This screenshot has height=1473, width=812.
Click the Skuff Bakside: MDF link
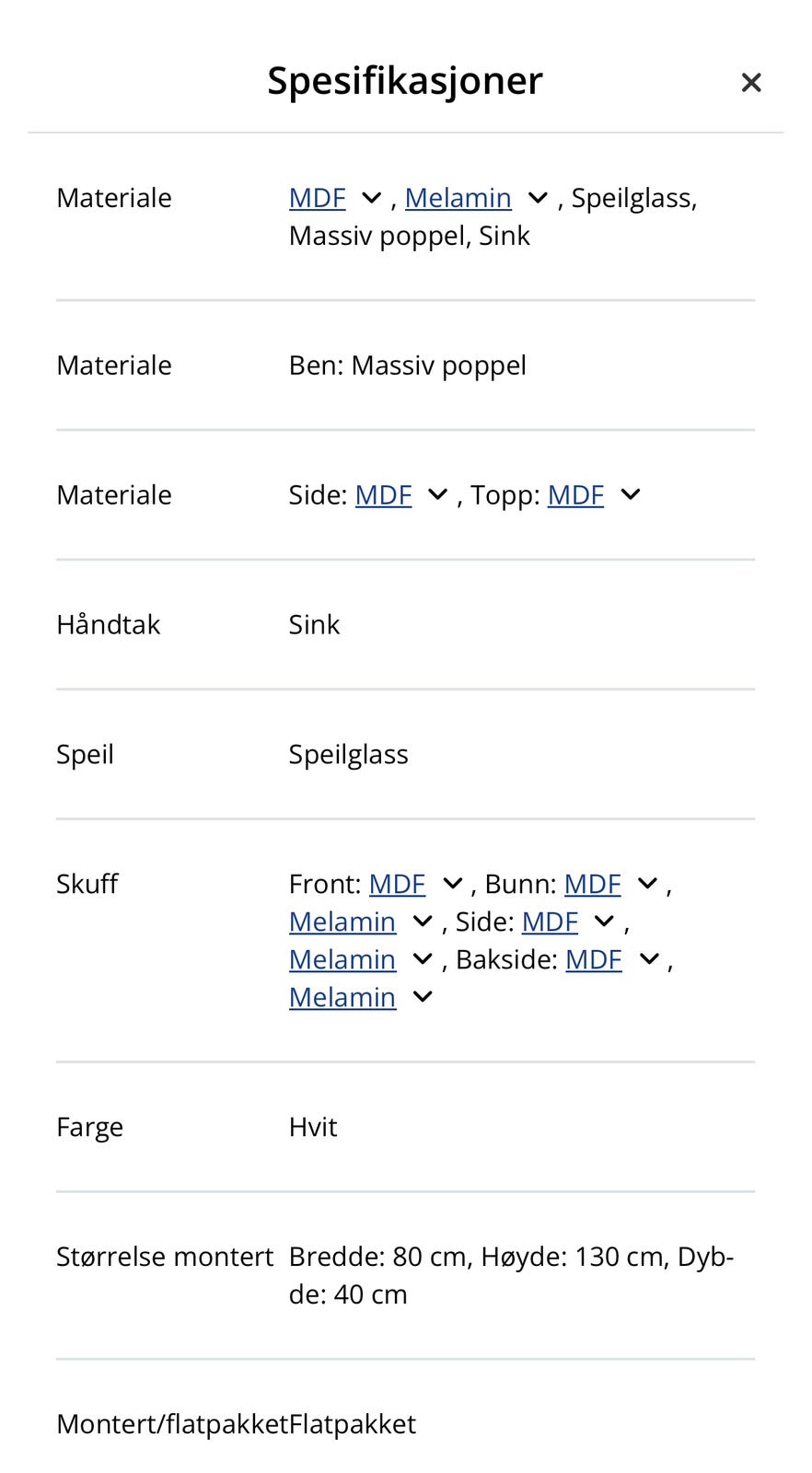tap(593, 960)
